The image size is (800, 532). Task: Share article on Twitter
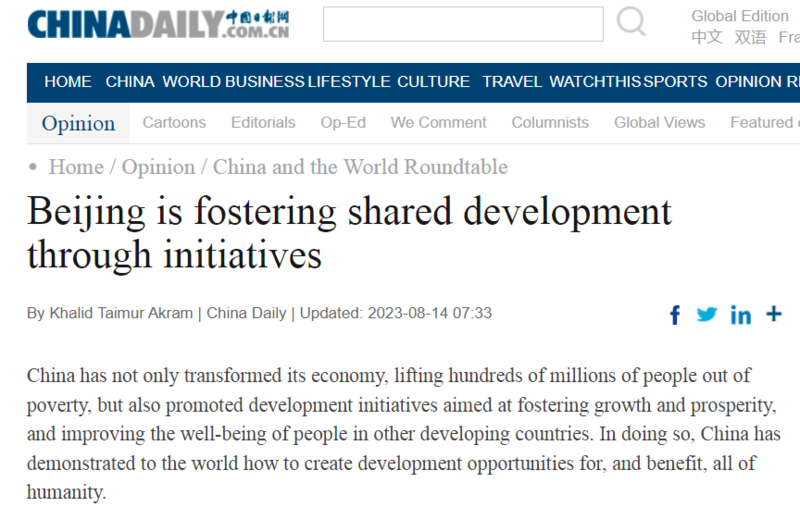tap(707, 315)
